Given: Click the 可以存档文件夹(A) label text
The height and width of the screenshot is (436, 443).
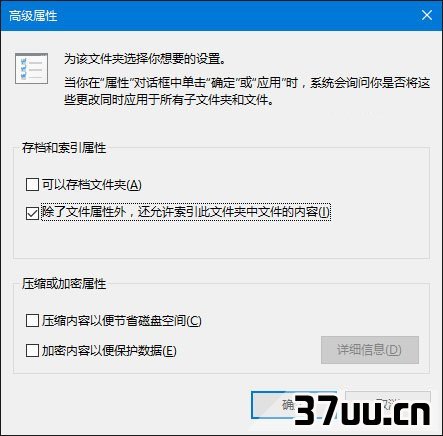Looking at the screenshot, I should pyautogui.click(x=92, y=184).
